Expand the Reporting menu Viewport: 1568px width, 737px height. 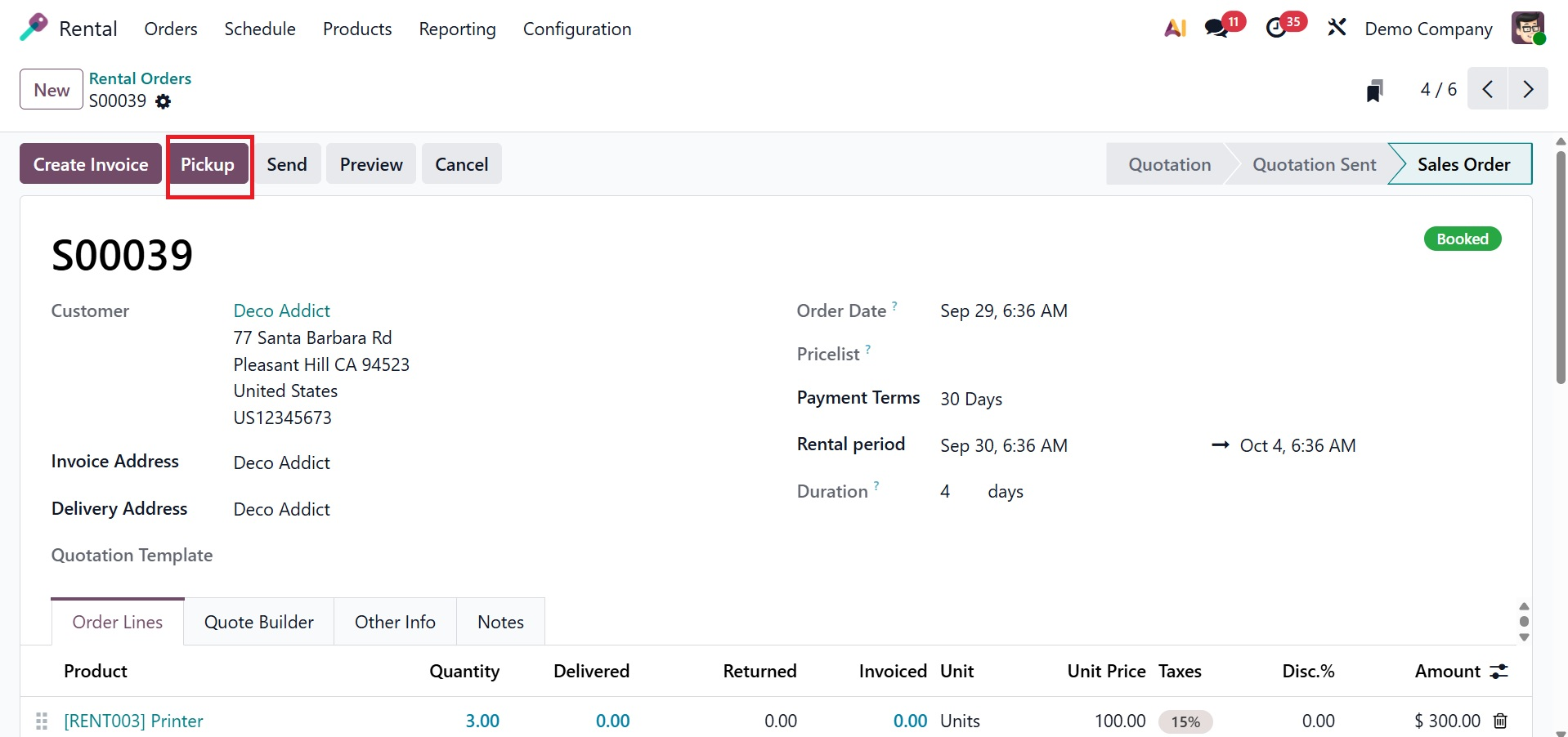point(457,29)
